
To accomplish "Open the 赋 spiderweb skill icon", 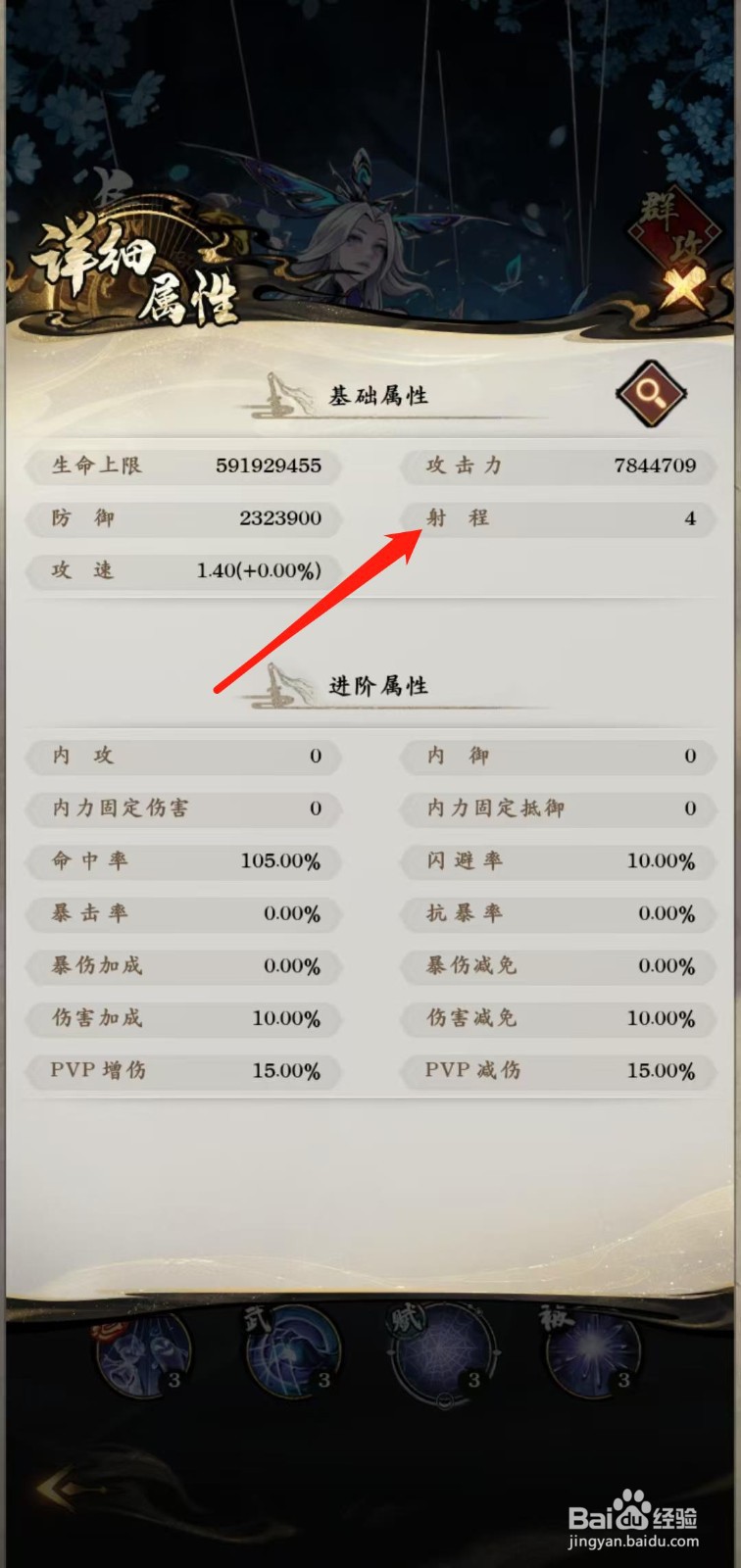I will tap(443, 1356).
